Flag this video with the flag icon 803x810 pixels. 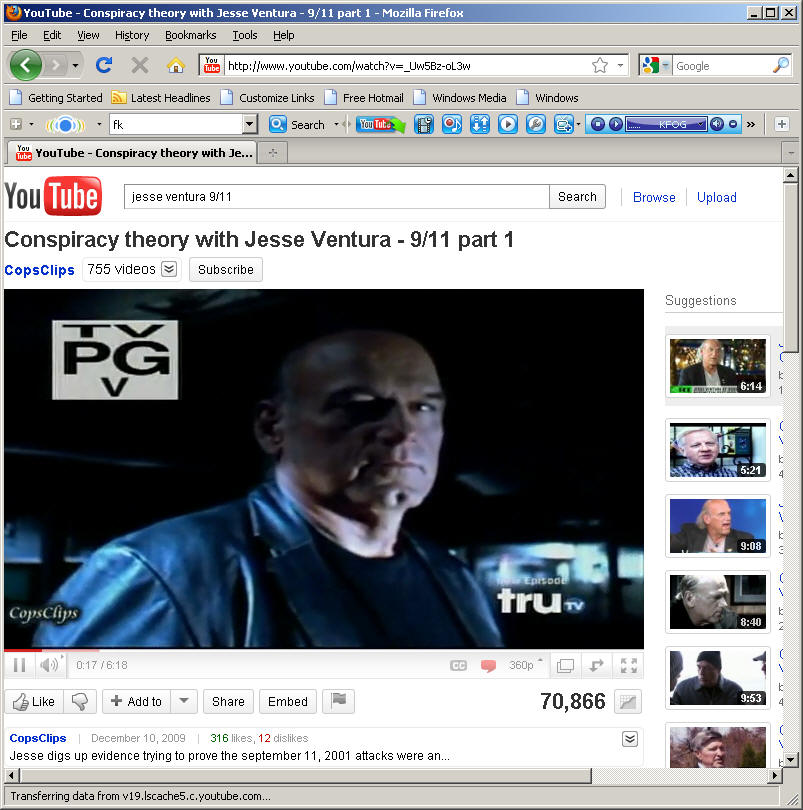338,701
